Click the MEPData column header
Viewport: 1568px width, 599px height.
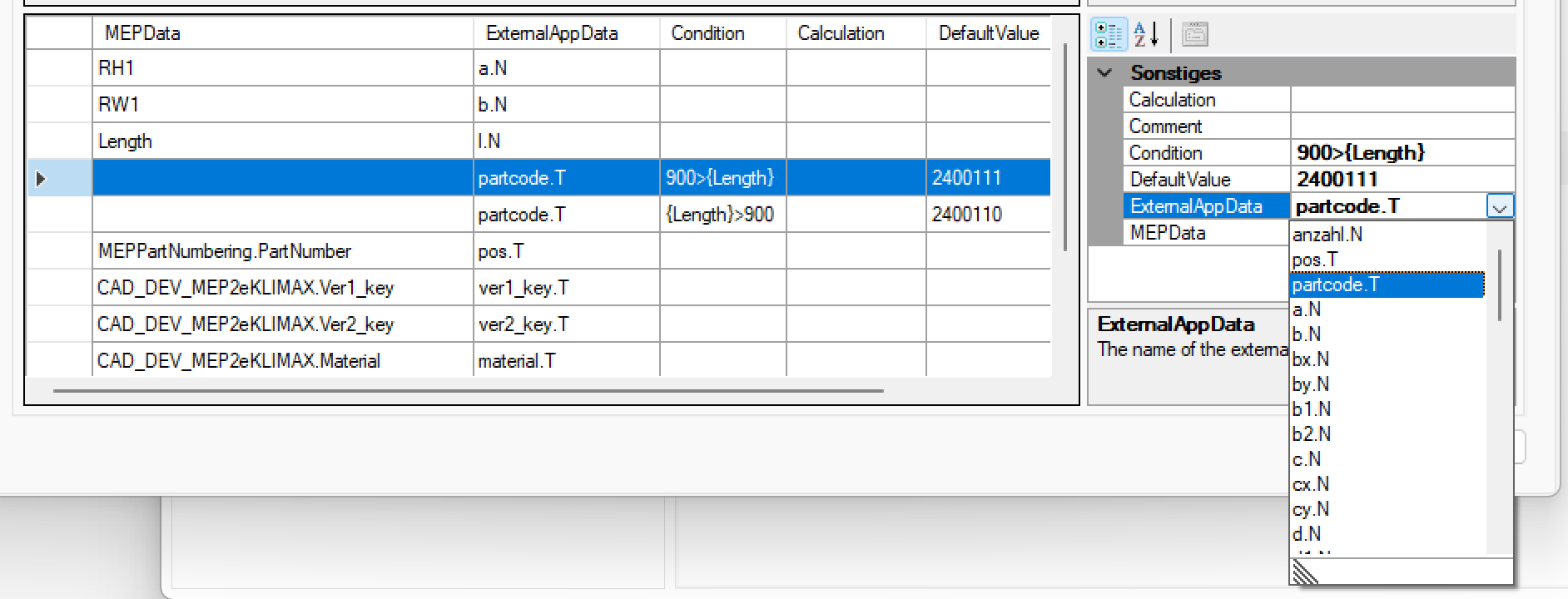pos(283,33)
